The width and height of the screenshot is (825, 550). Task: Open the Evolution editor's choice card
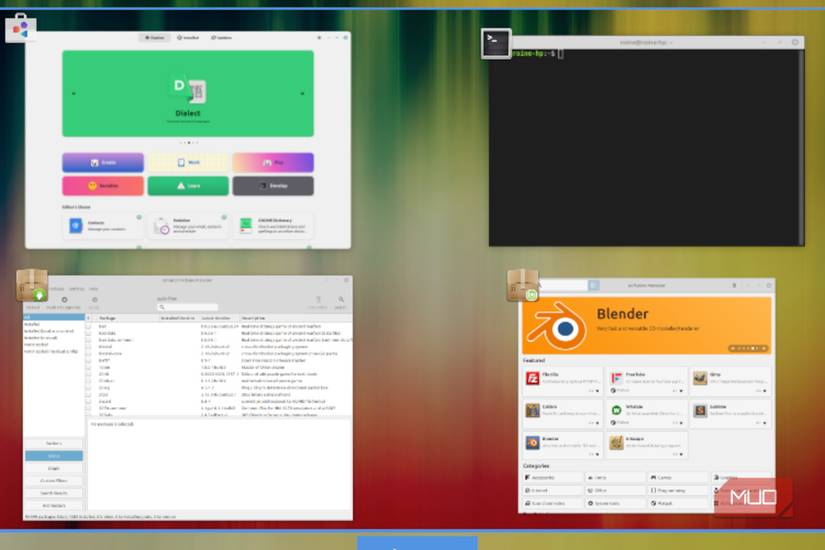188,226
